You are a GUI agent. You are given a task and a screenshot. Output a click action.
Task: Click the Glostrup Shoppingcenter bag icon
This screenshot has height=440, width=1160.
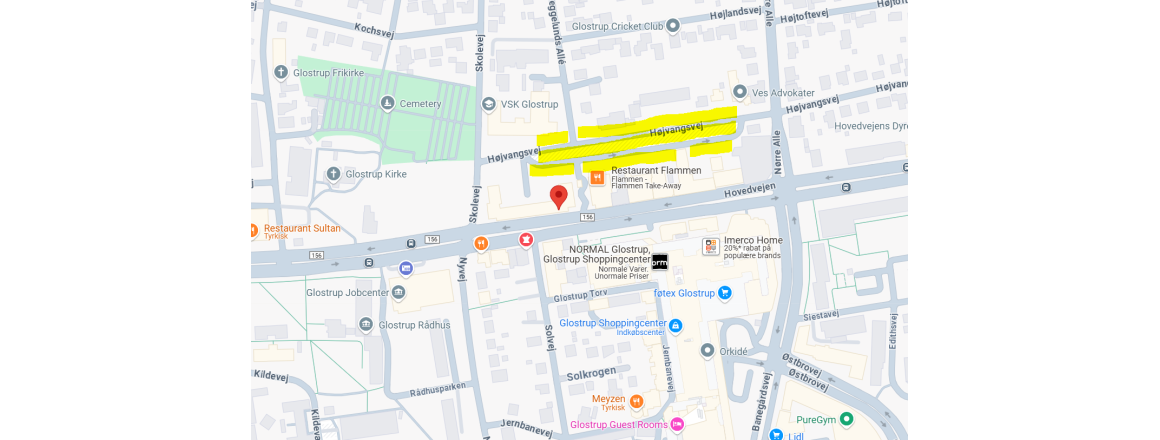675,325
